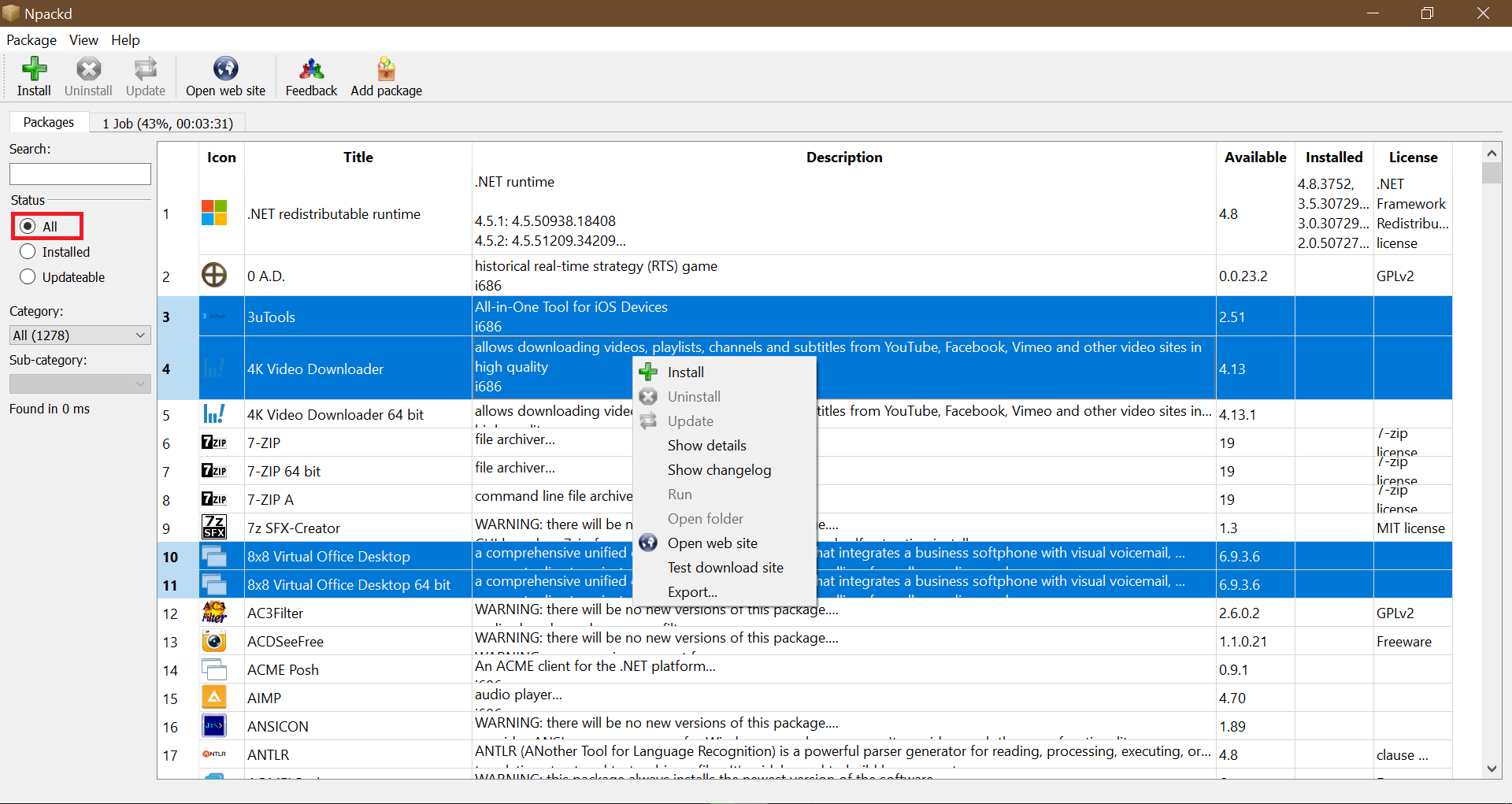
Task: Select the Installed status radio button
Action: 28,251
